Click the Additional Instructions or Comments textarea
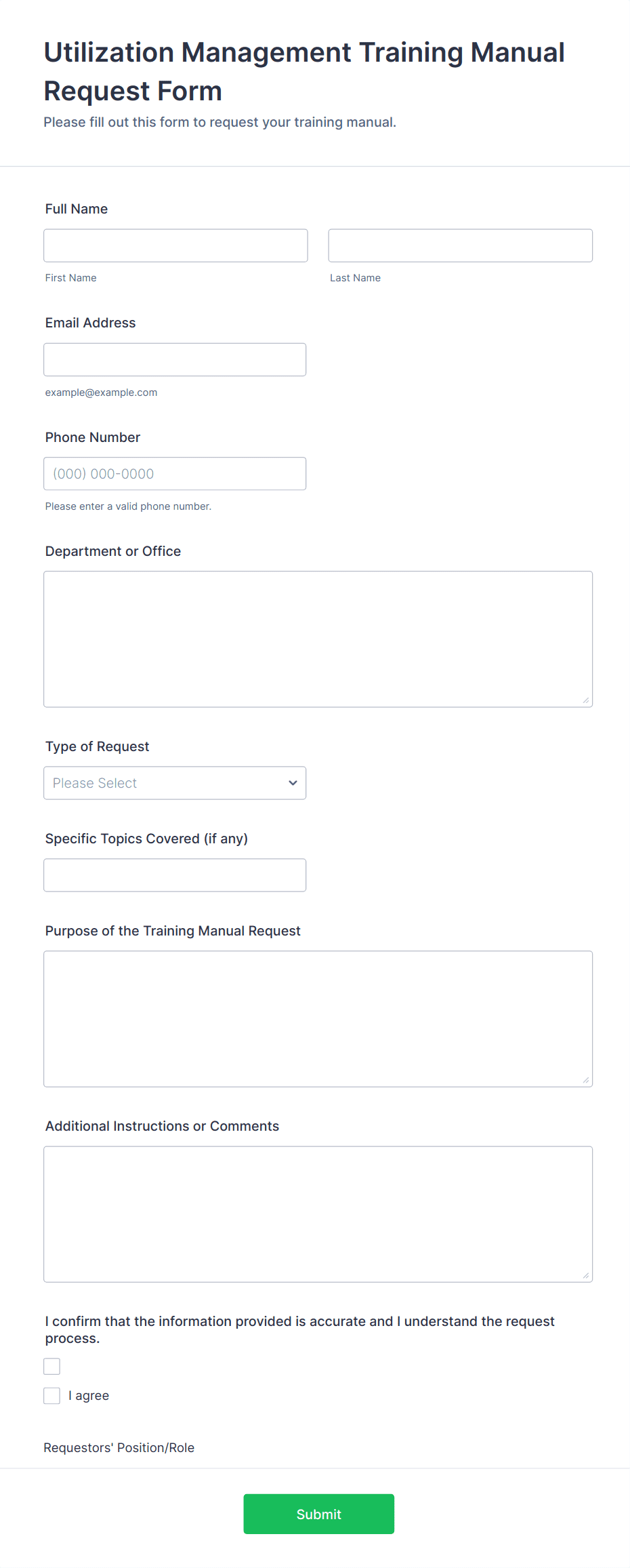Image resolution: width=630 pixels, height=1568 pixels. 318,1213
